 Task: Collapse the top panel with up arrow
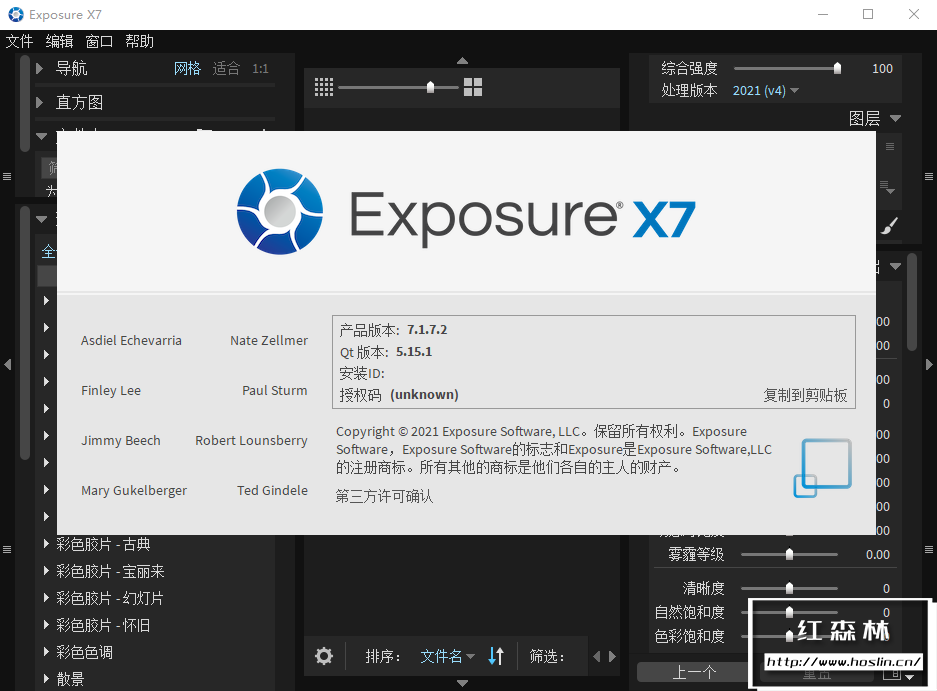pos(462,60)
